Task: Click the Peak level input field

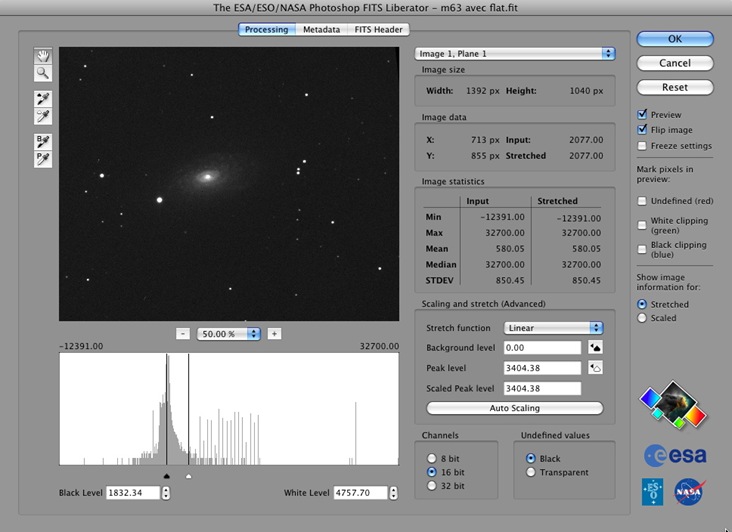Action: click(542, 368)
